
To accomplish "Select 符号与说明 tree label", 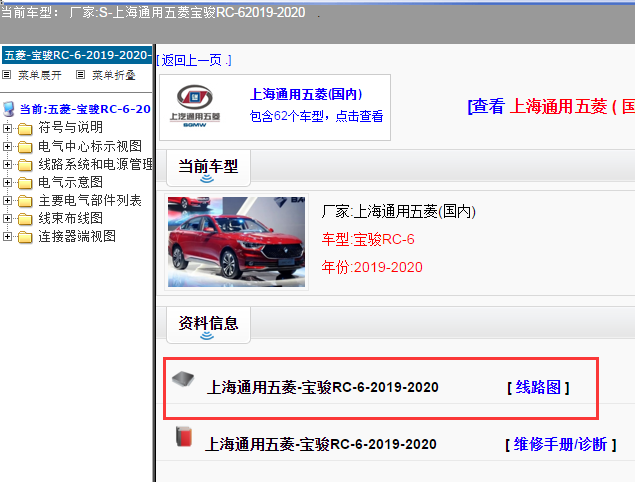I will tap(70, 128).
